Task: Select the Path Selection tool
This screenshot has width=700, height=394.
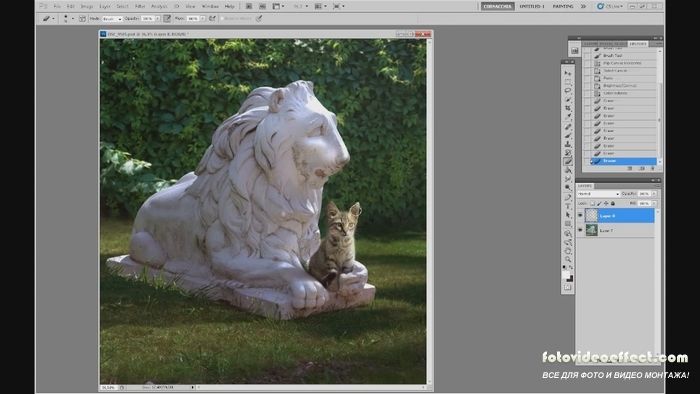Action: pyautogui.click(x=568, y=215)
